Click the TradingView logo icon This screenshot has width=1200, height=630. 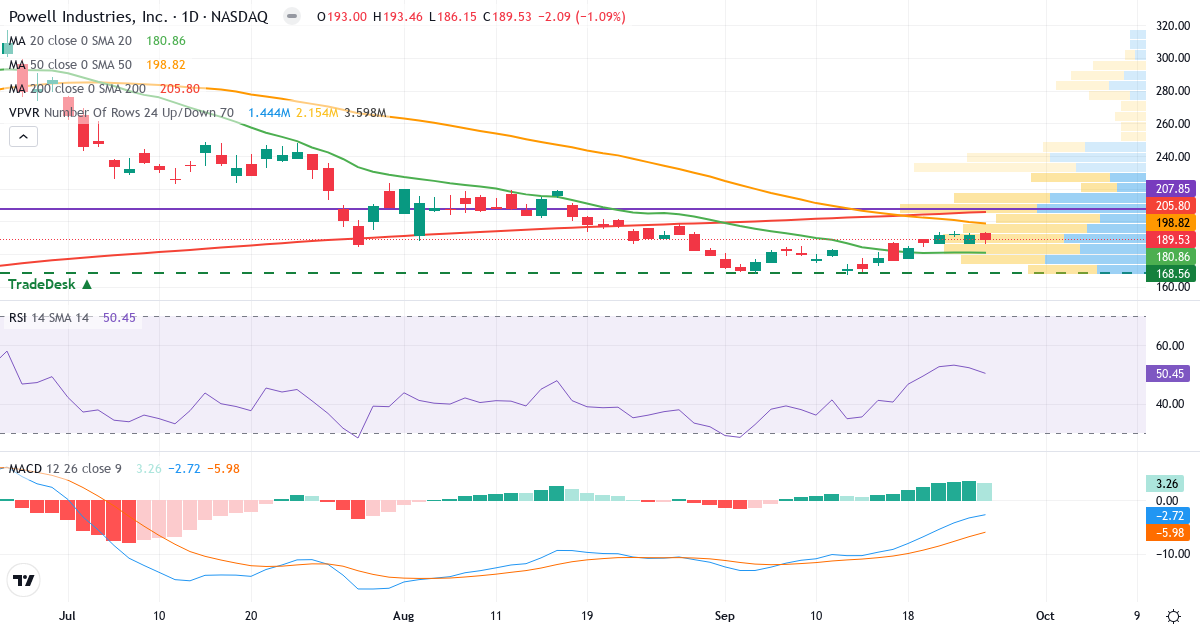[24, 580]
